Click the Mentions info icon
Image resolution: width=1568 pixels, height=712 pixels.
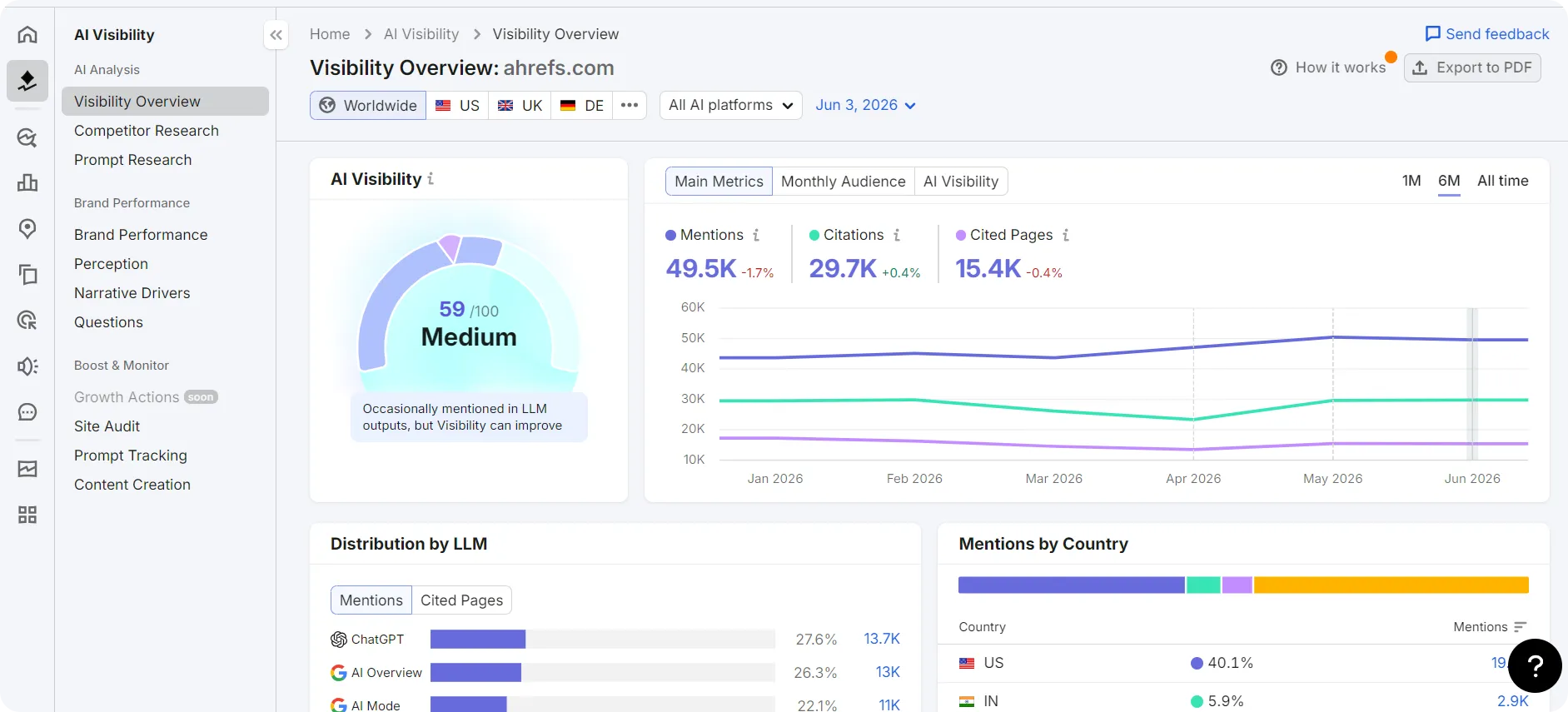pyautogui.click(x=756, y=236)
